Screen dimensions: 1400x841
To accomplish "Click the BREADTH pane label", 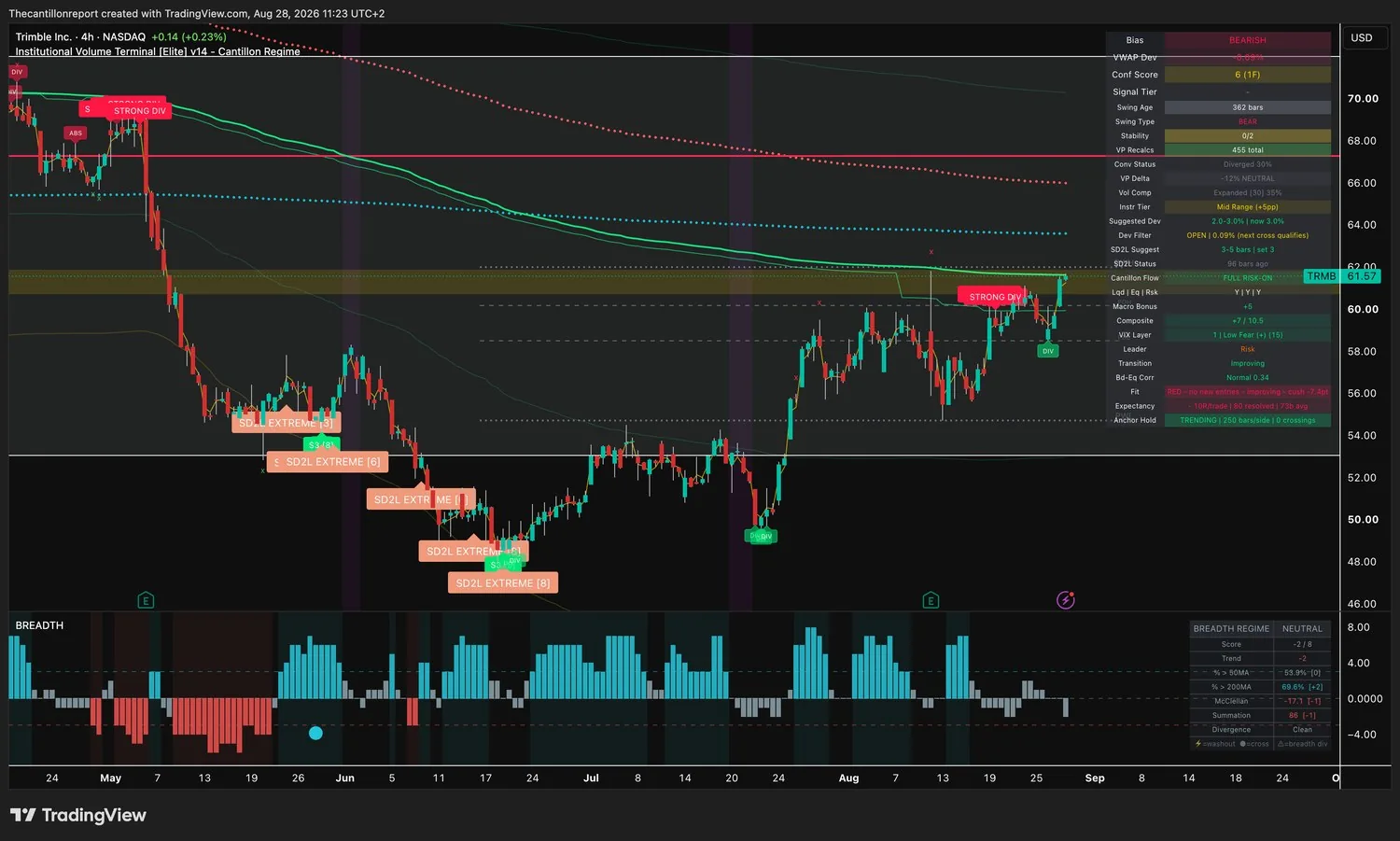I will (x=39, y=625).
